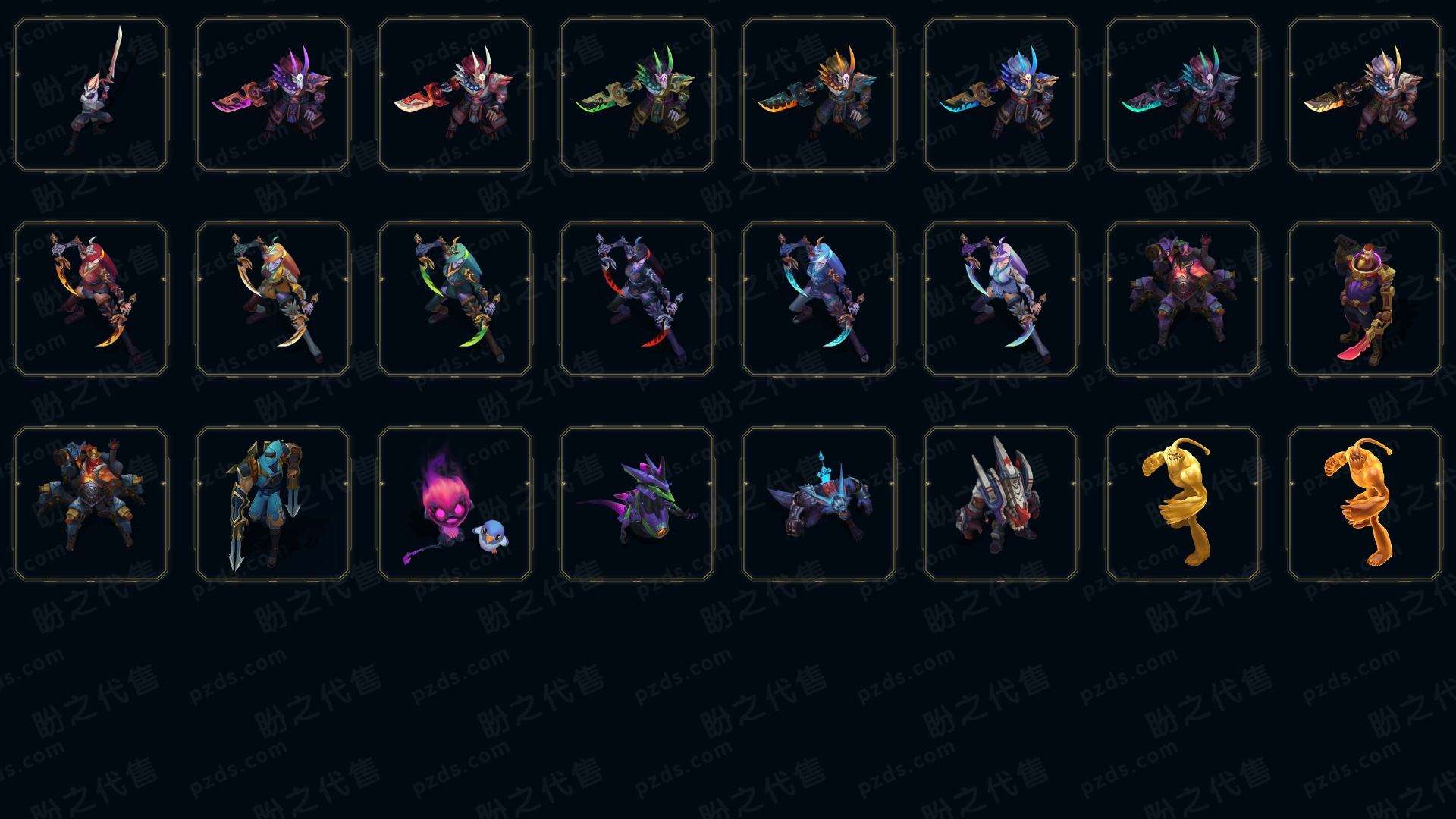The image size is (1456, 819).
Task: Select the pale yellow stretchy figure skin
Action: coord(1183,504)
